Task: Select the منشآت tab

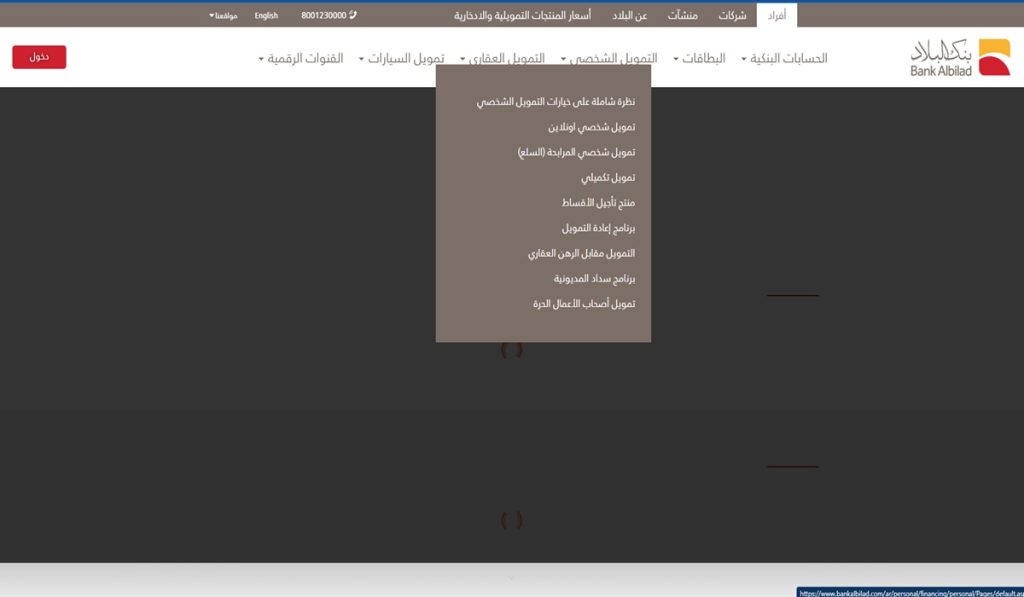Action: 682,15
